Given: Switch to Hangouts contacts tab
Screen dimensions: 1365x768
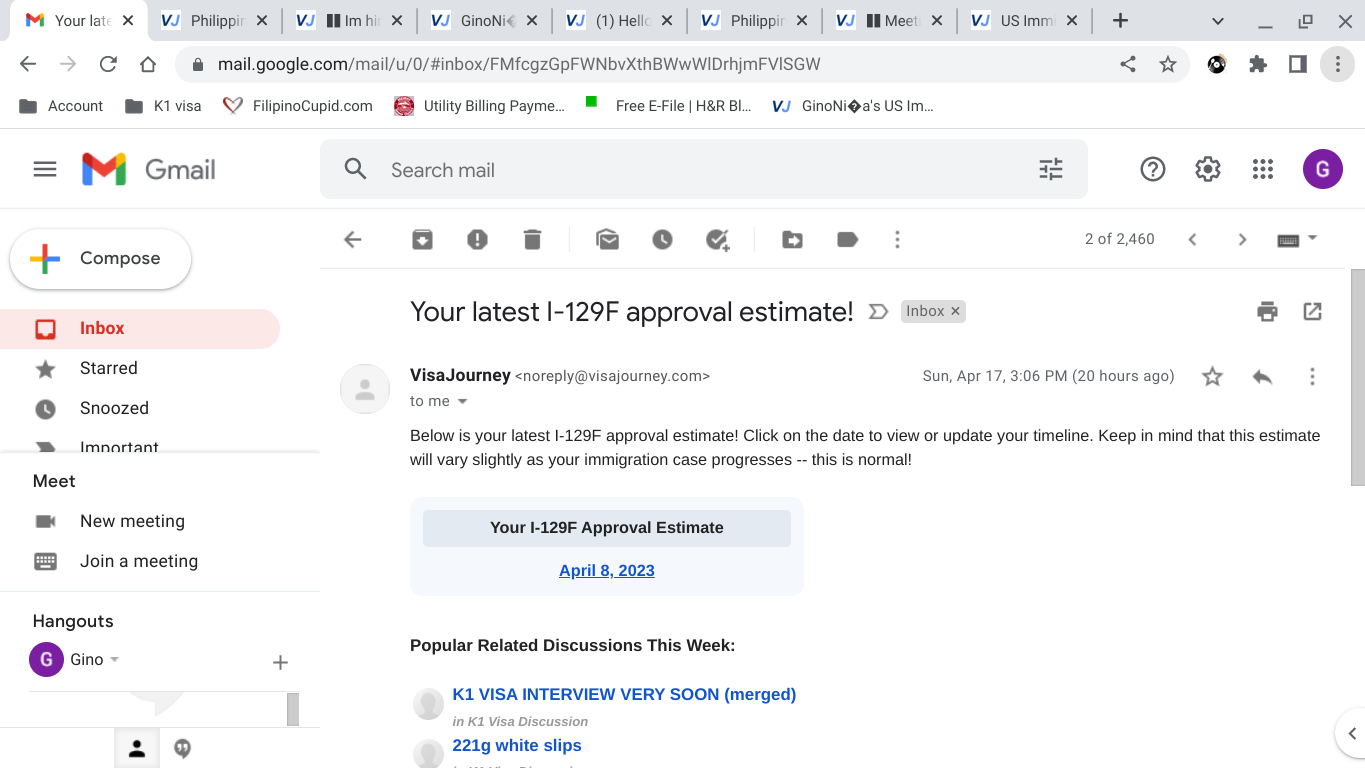Looking at the screenshot, I should click(137, 748).
